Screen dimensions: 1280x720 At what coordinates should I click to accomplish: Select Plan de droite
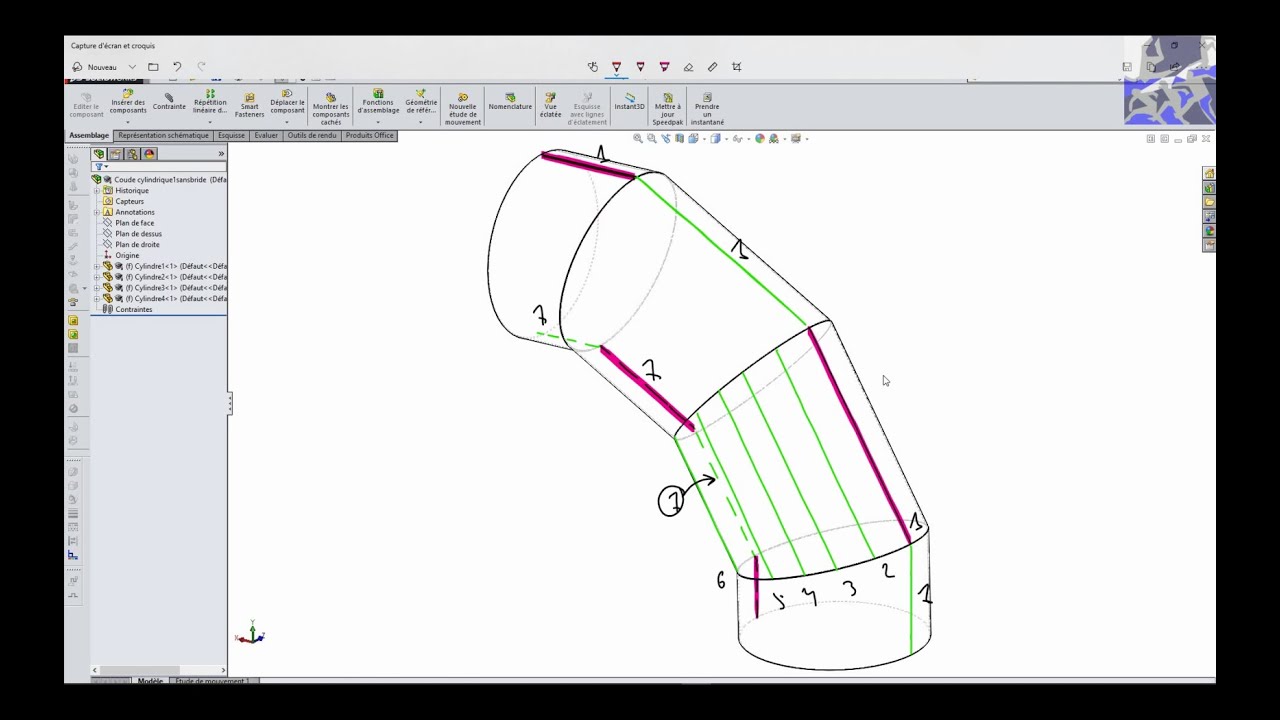click(137, 245)
